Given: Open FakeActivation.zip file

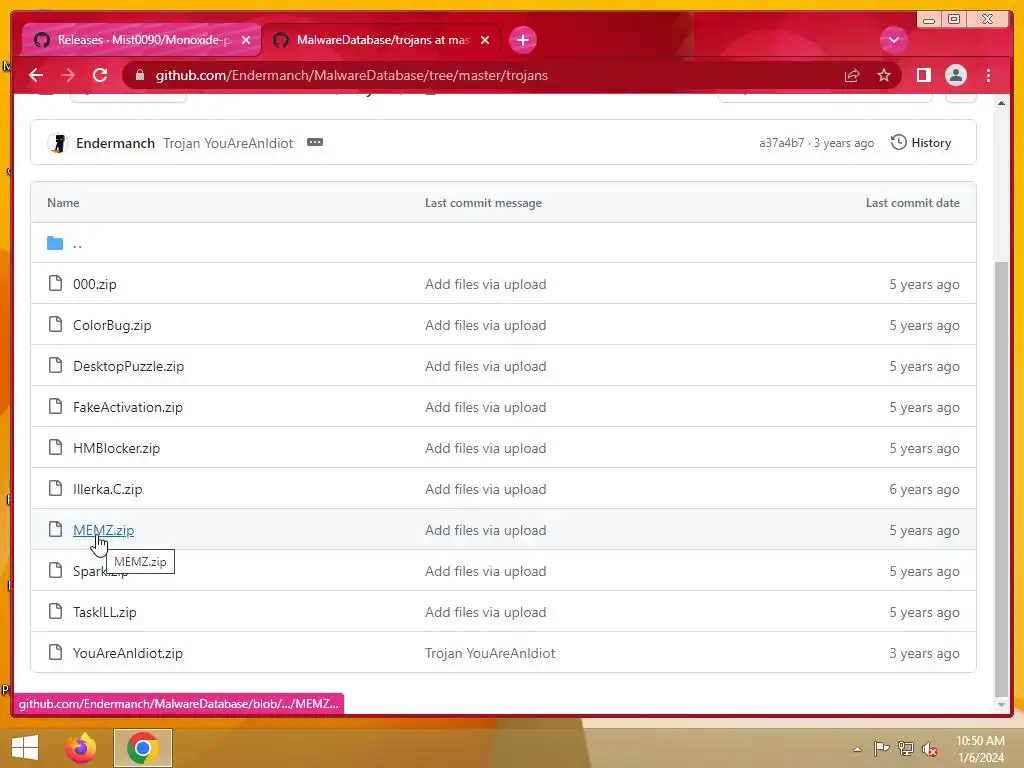Looking at the screenshot, I should pyautogui.click(x=127, y=408).
